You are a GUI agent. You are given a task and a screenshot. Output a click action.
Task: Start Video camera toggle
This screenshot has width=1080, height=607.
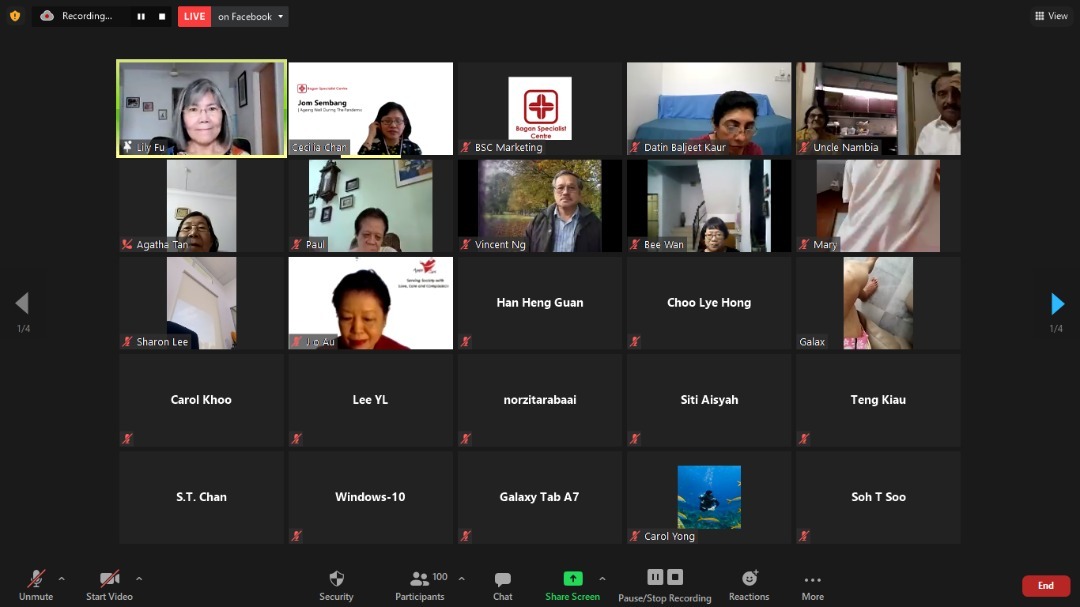(x=110, y=580)
